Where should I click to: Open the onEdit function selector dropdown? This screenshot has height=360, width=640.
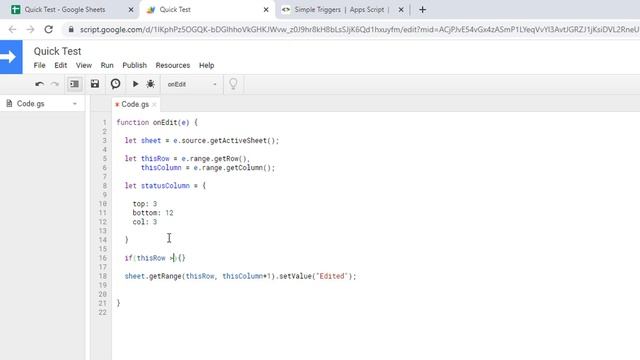[191, 84]
